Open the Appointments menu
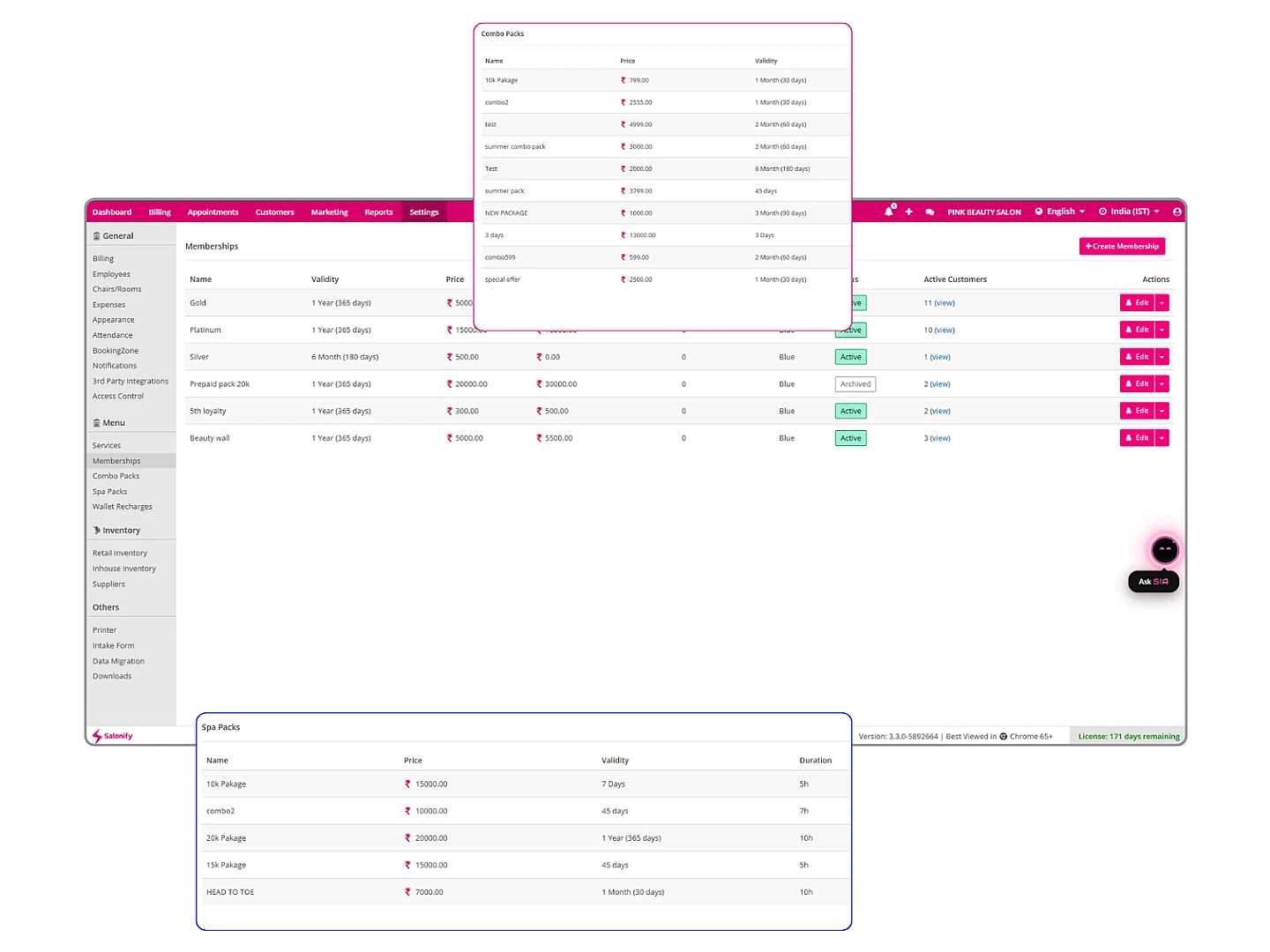This screenshot has width=1270, height=952. pos(213,212)
